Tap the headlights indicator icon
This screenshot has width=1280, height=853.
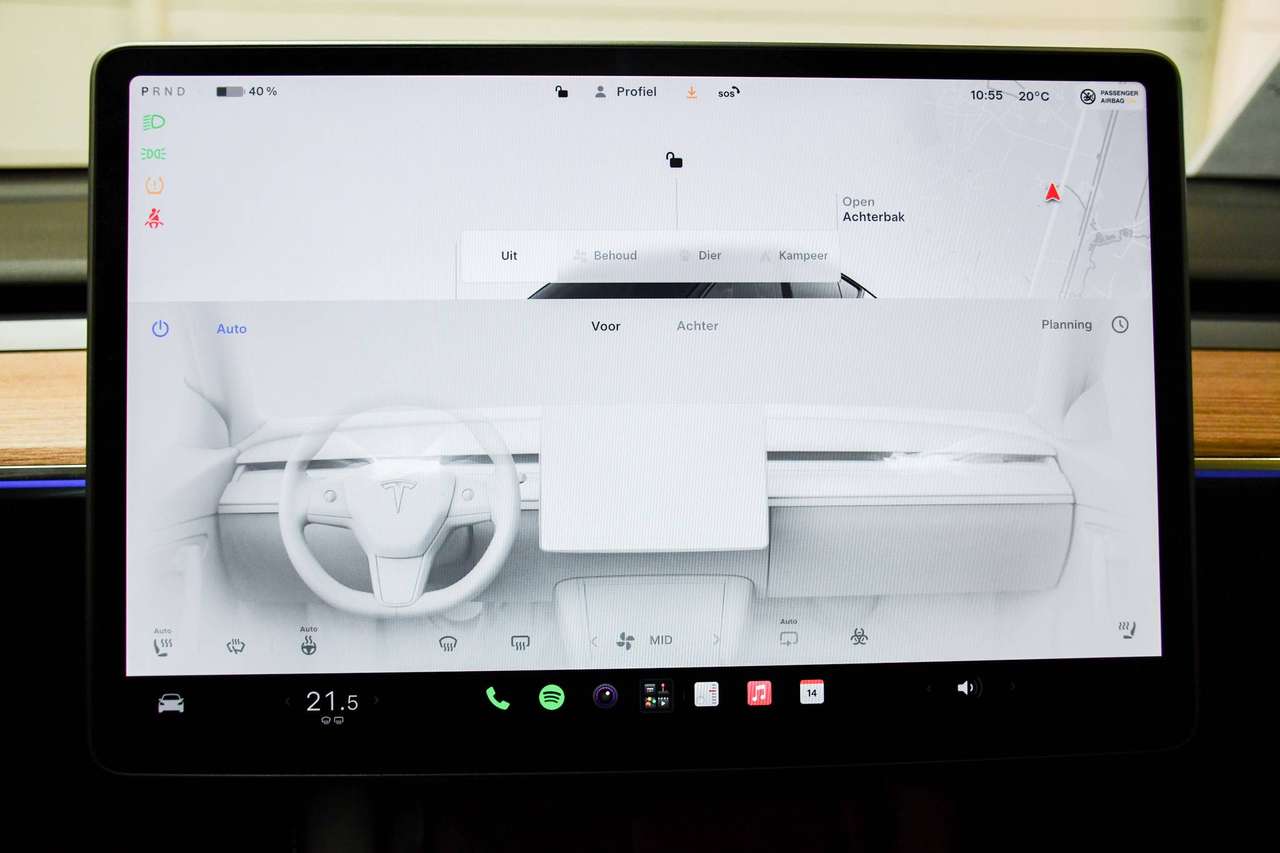154,122
